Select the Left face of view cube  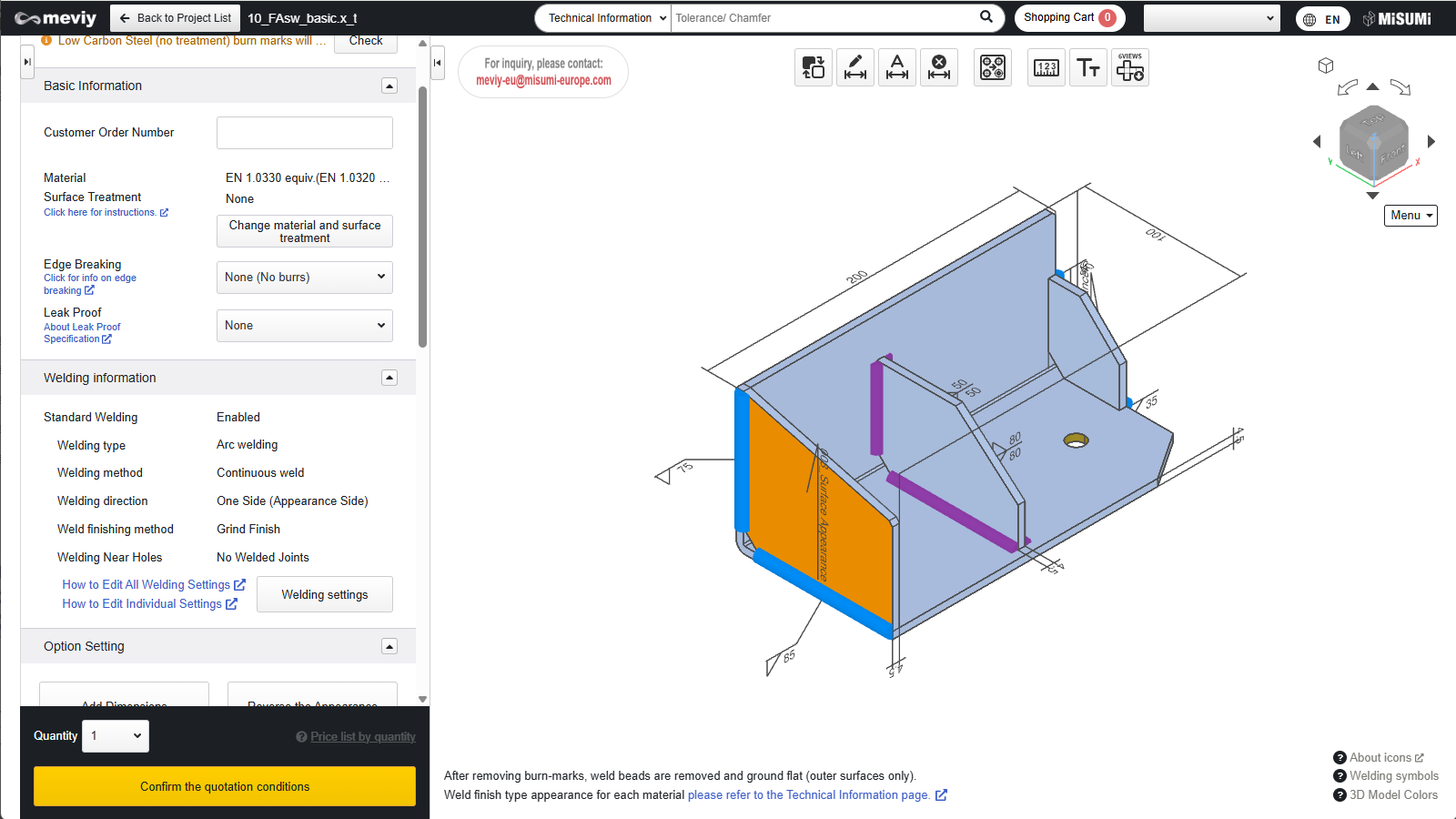1355,153
